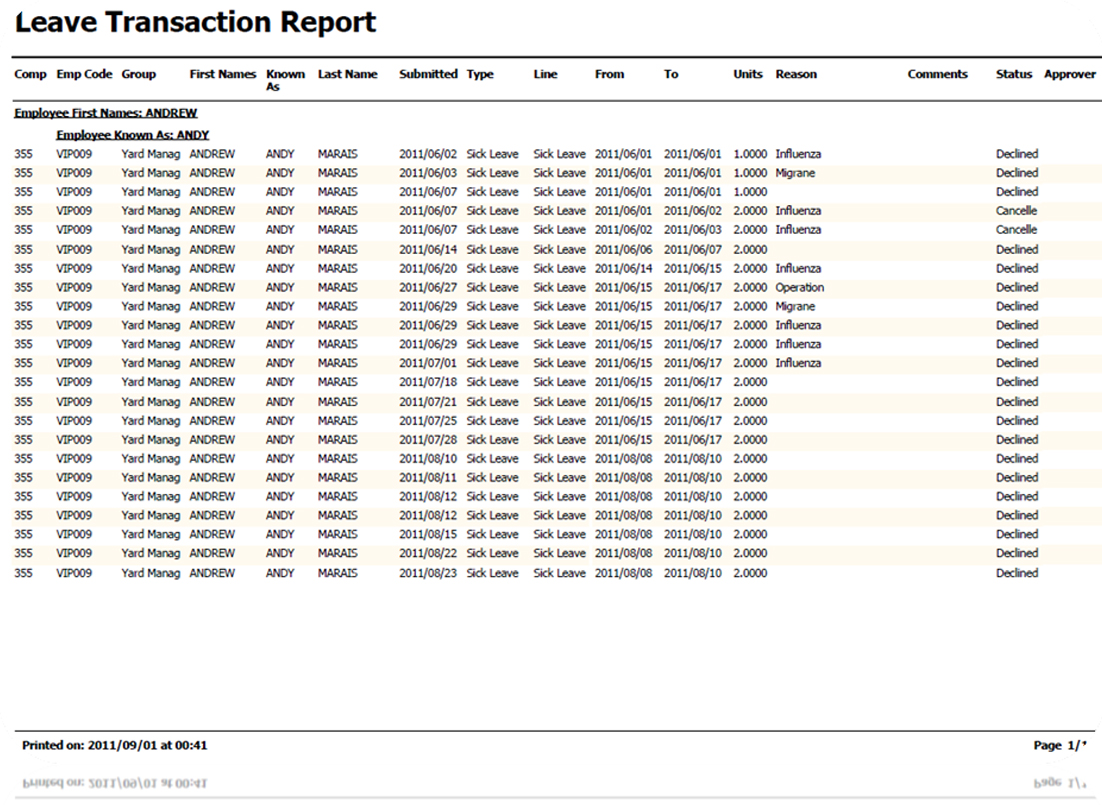The width and height of the screenshot is (1102, 805).
Task: Click the Approver column header
Action: click(x=1069, y=74)
